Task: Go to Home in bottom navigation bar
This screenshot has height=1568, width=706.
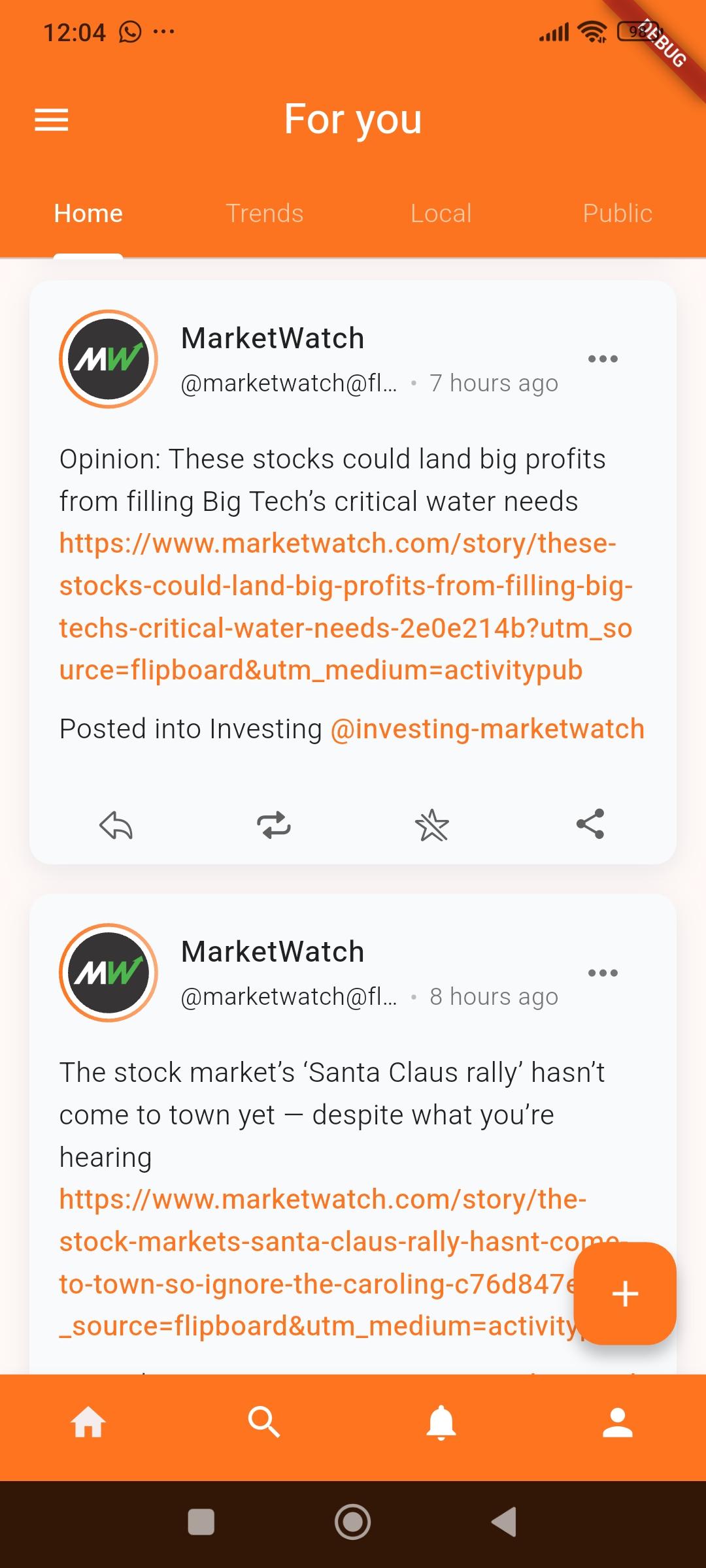Action: click(88, 1422)
